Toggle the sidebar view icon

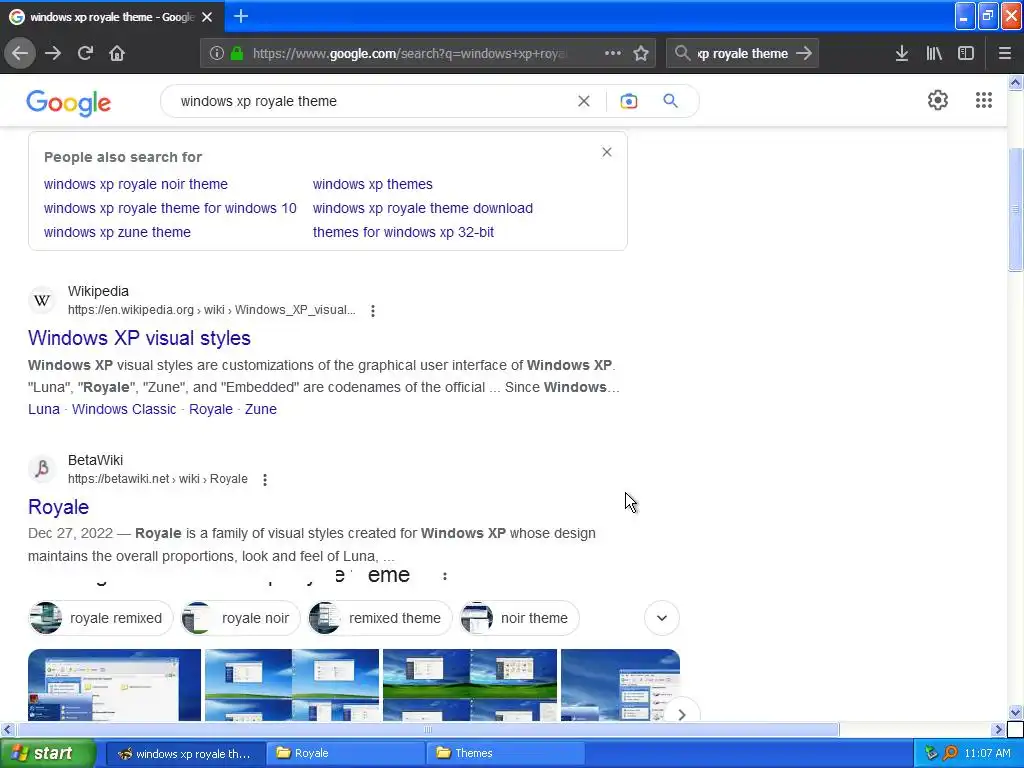click(x=966, y=54)
